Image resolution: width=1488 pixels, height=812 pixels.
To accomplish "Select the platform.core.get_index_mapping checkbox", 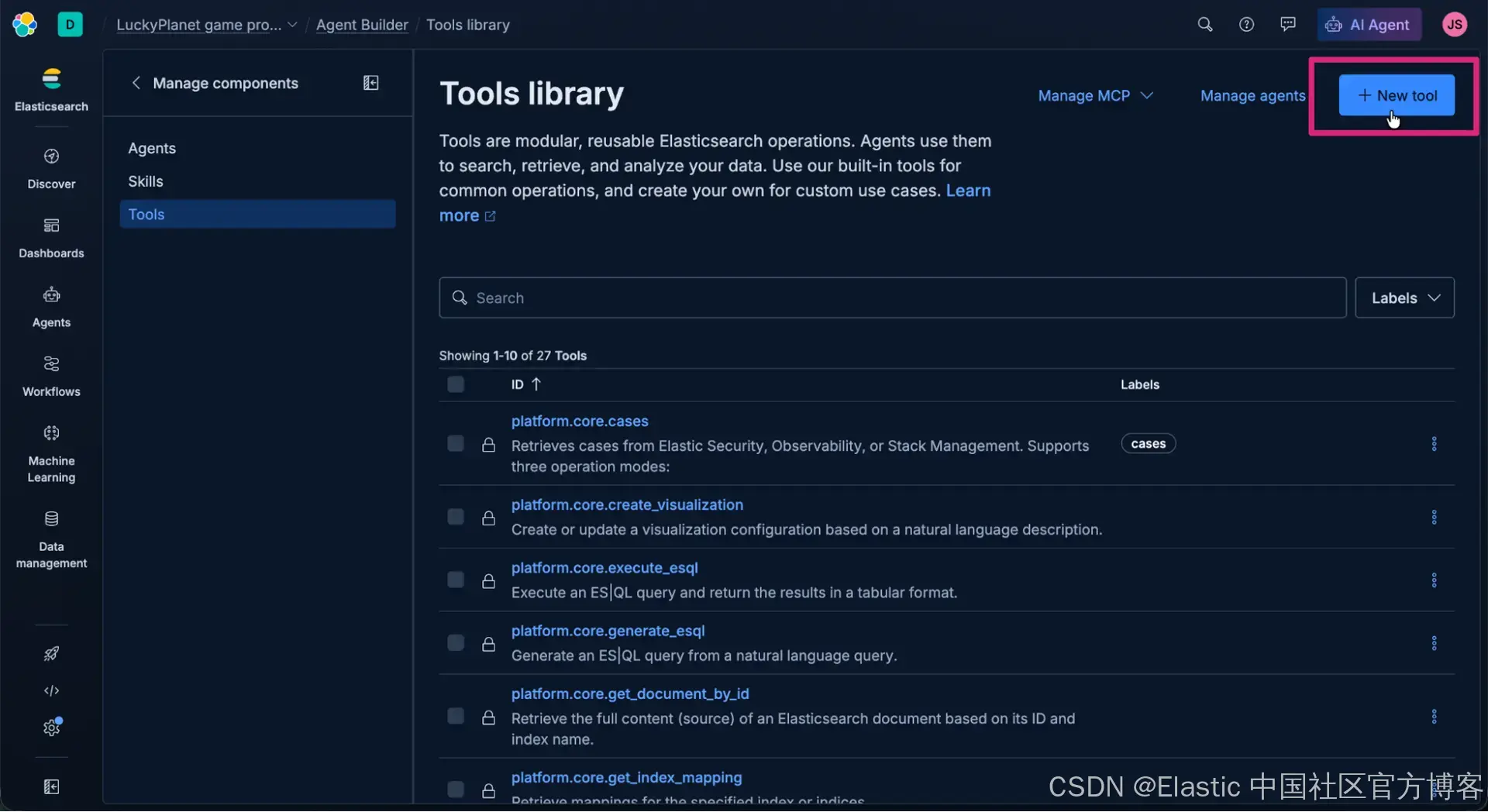I will [456, 790].
